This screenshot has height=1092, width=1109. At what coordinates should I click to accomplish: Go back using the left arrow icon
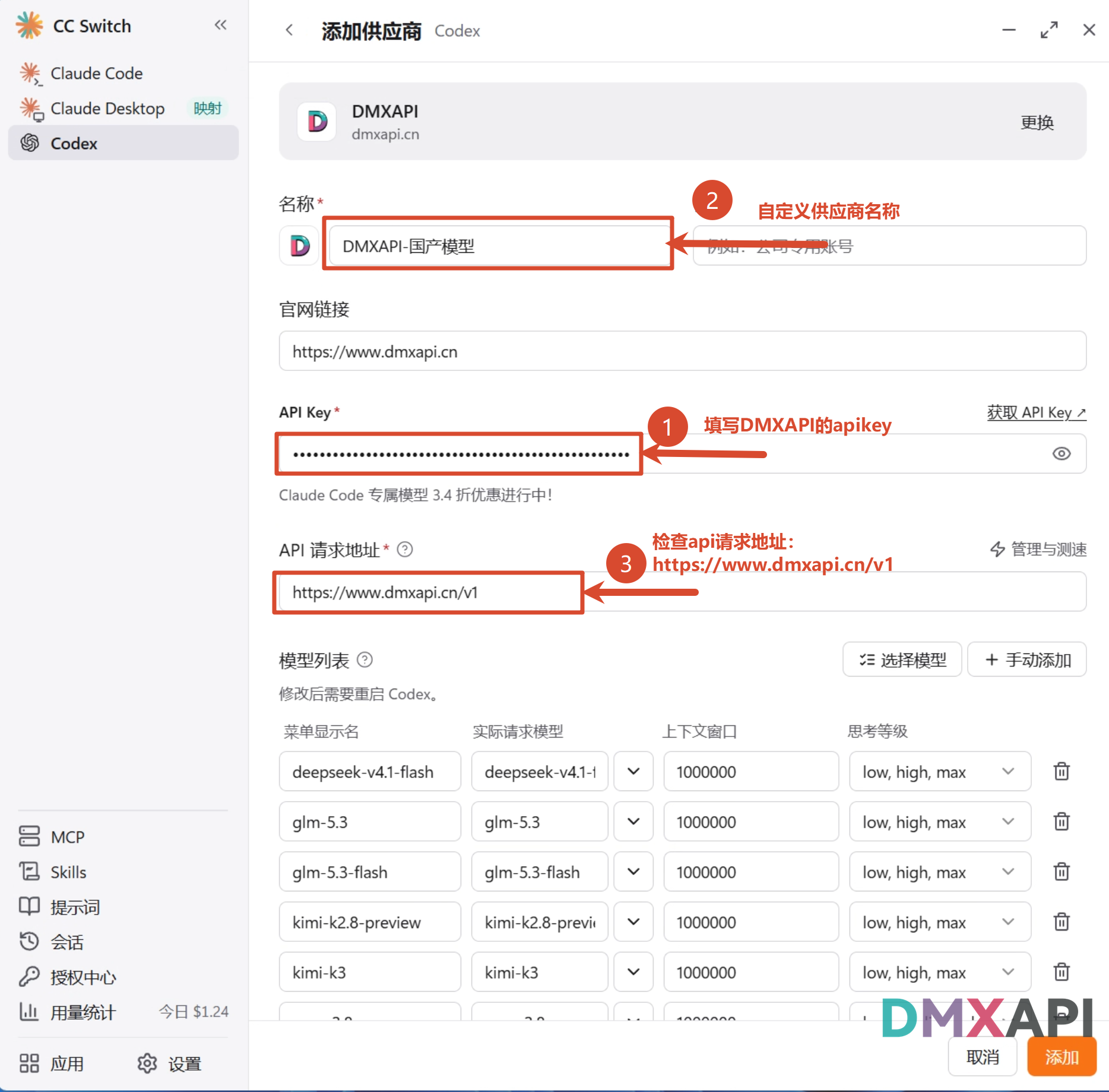pyautogui.click(x=289, y=30)
